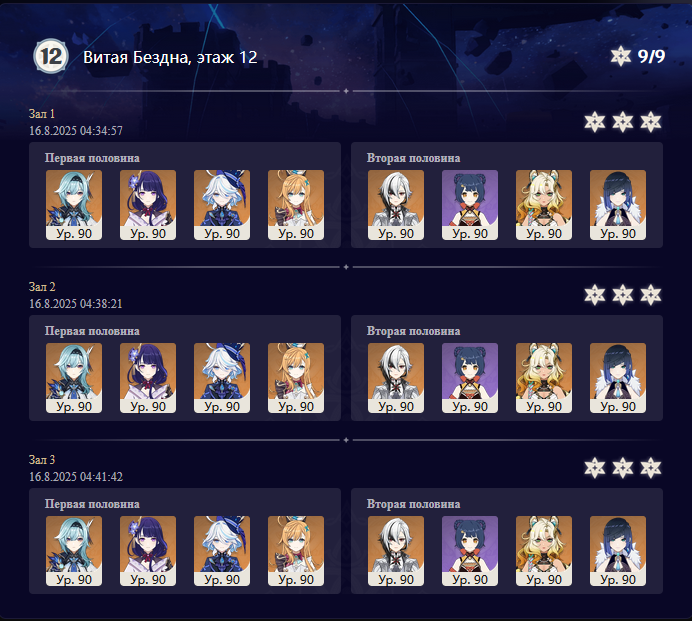Screen dimensions: 692x621
Task: Choose orange-haired character in Зал 1 first half
Action: [x=296, y=205]
